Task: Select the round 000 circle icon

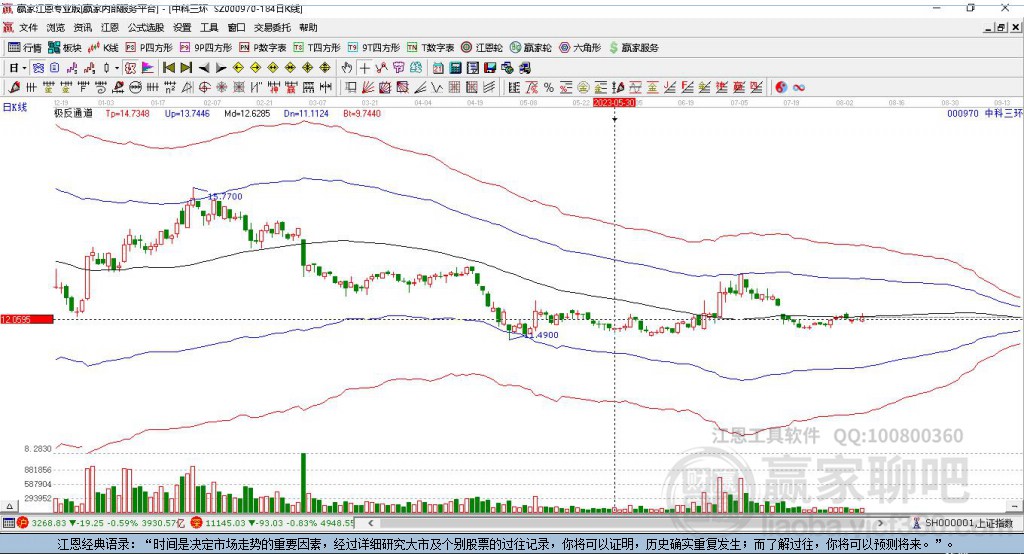Action: click(x=135, y=88)
